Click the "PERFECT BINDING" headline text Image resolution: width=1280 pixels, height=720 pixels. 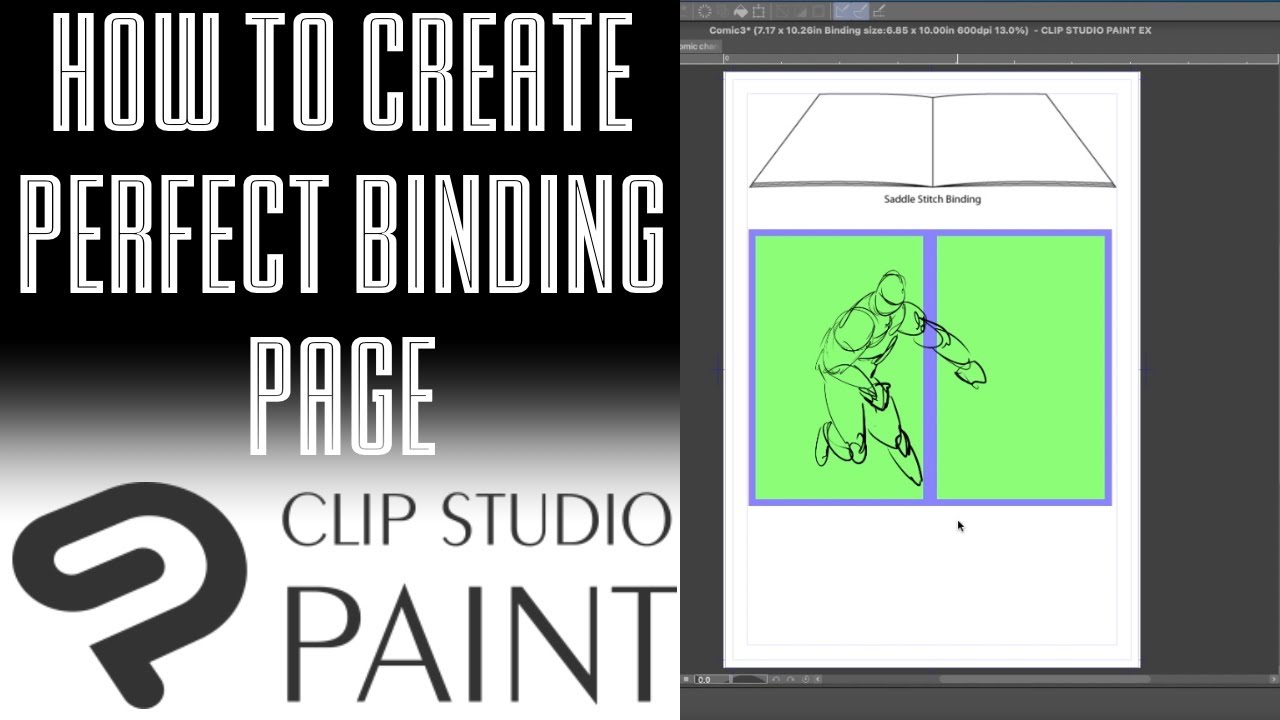[341, 237]
